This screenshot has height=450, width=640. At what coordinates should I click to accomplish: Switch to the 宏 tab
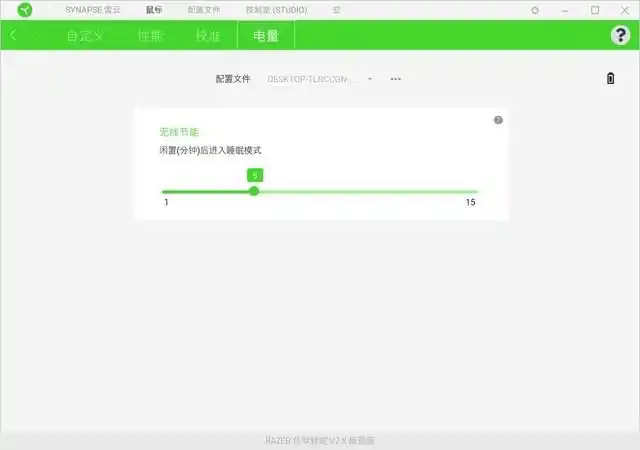pyautogui.click(x=336, y=10)
